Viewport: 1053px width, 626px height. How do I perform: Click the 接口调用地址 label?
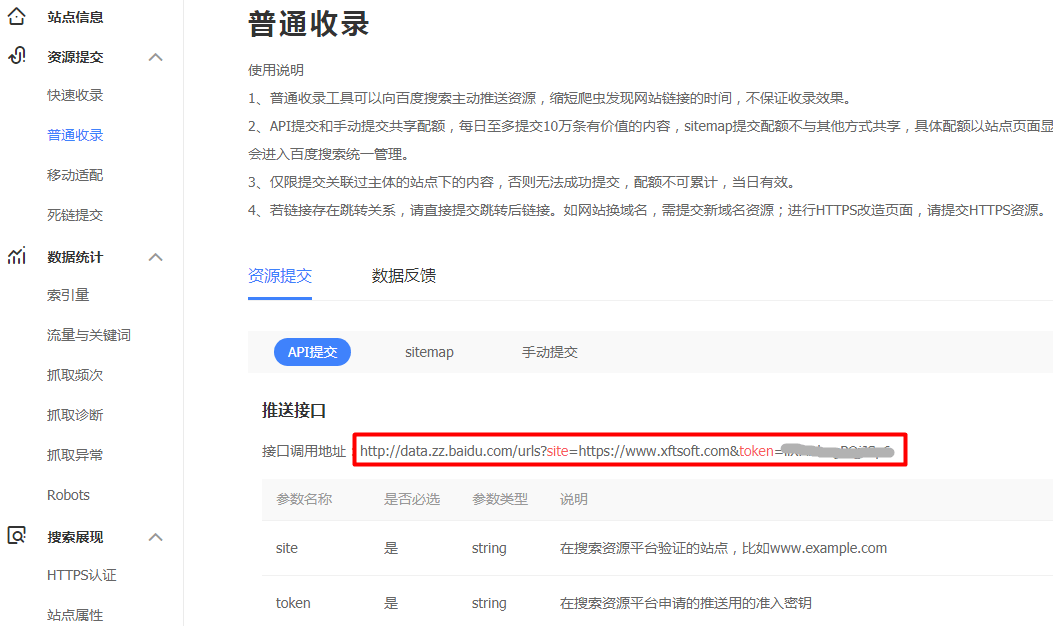coord(304,451)
